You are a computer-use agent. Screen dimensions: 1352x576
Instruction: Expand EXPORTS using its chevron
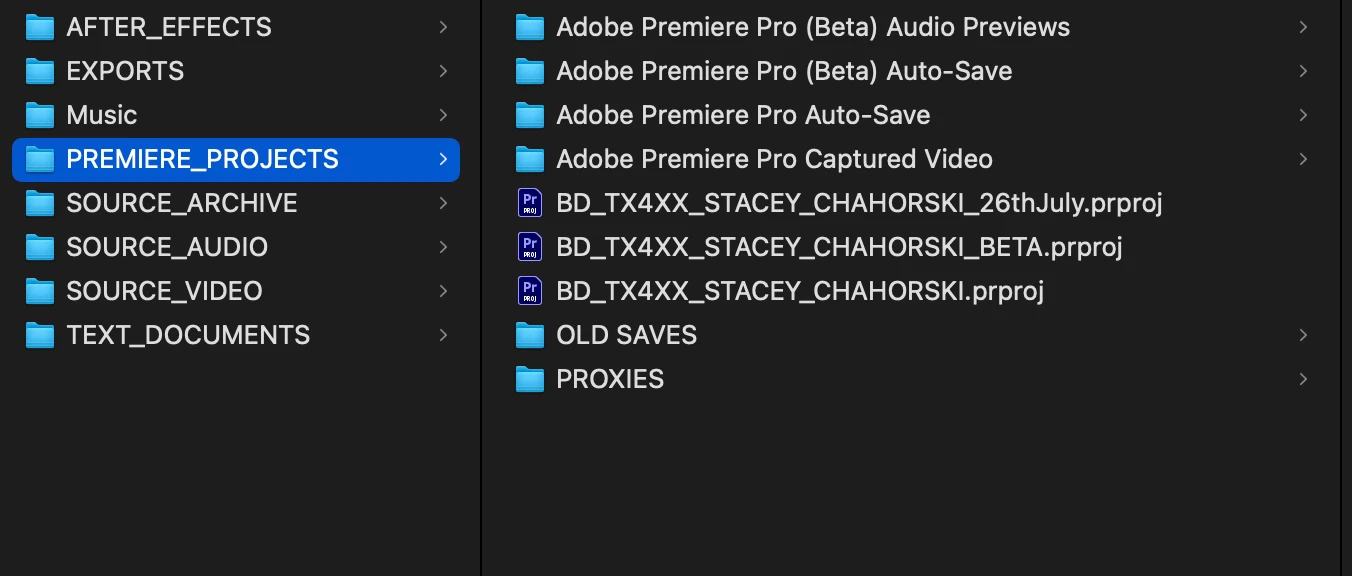click(x=443, y=71)
